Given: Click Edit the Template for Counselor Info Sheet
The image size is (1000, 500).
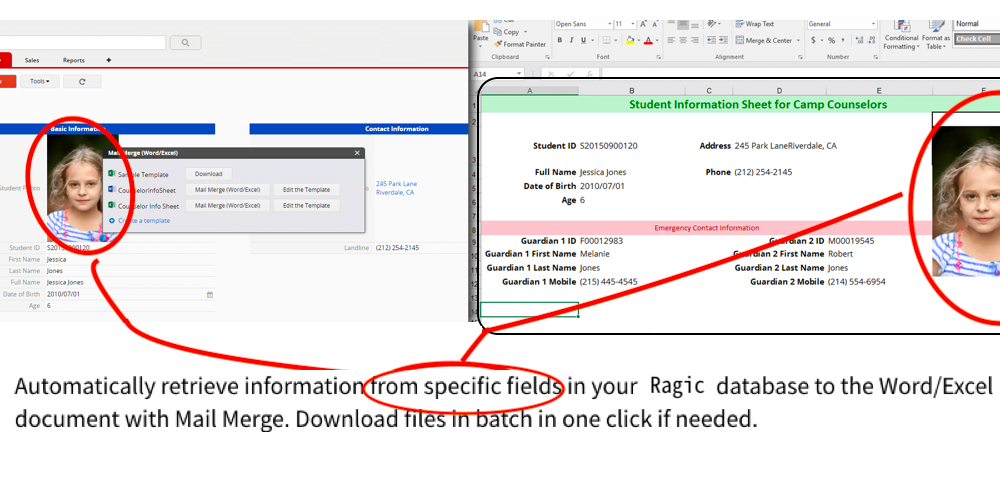Looking at the screenshot, I should (307, 205).
